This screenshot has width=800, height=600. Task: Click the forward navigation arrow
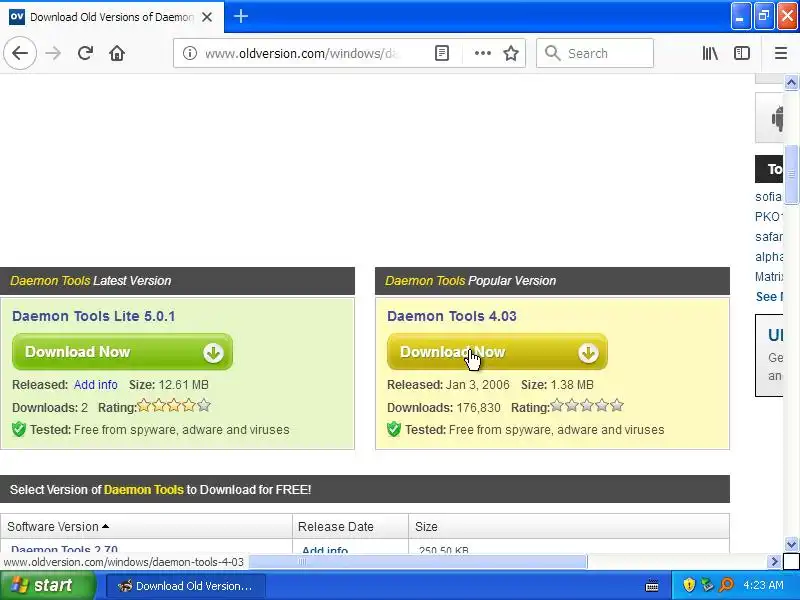click(x=53, y=53)
